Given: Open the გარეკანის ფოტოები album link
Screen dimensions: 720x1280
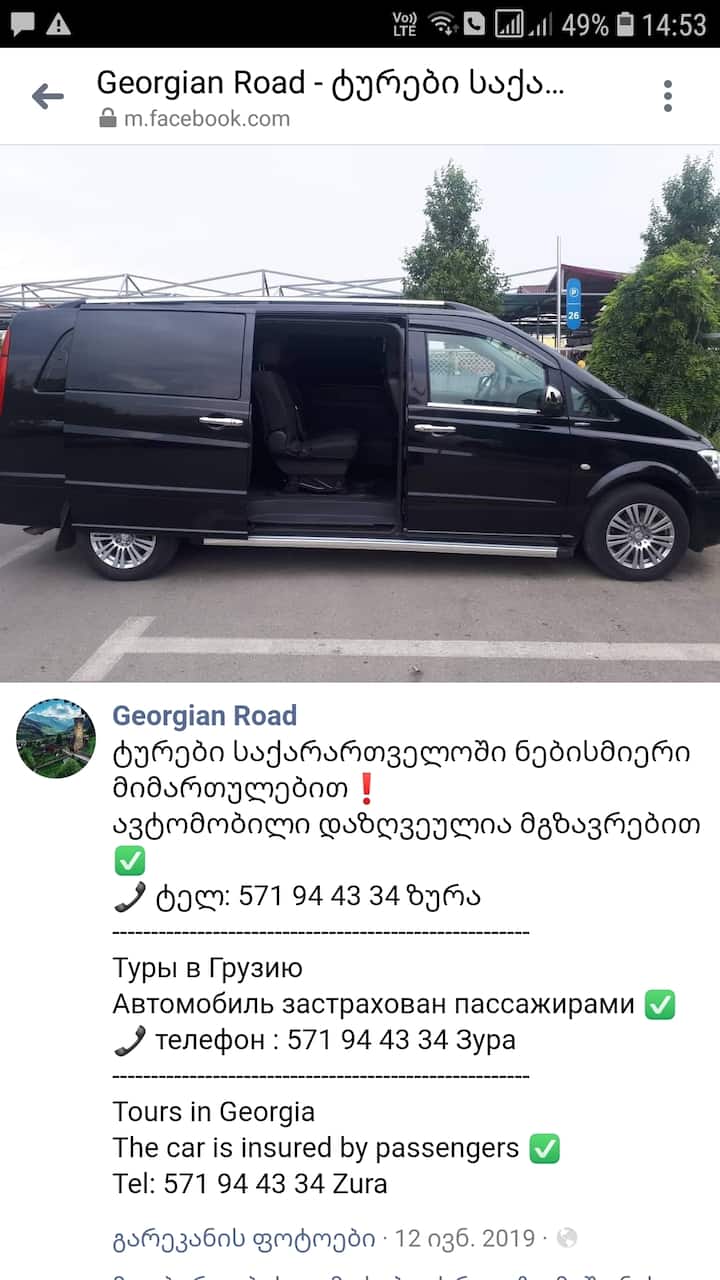Looking at the screenshot, I should [244, 1239].
